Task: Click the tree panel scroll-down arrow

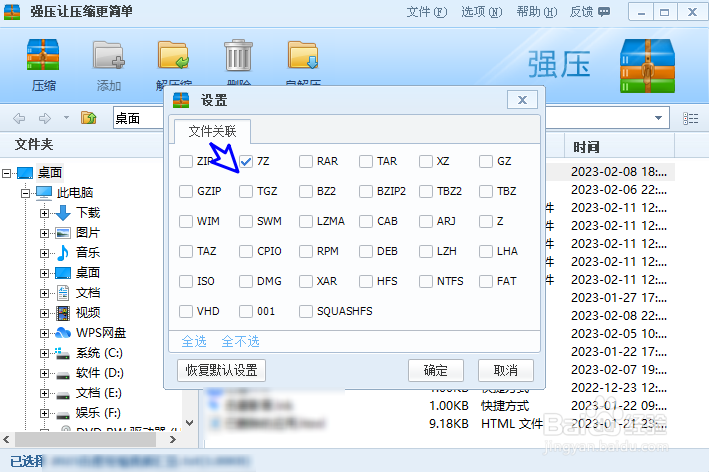Action: 189,423
